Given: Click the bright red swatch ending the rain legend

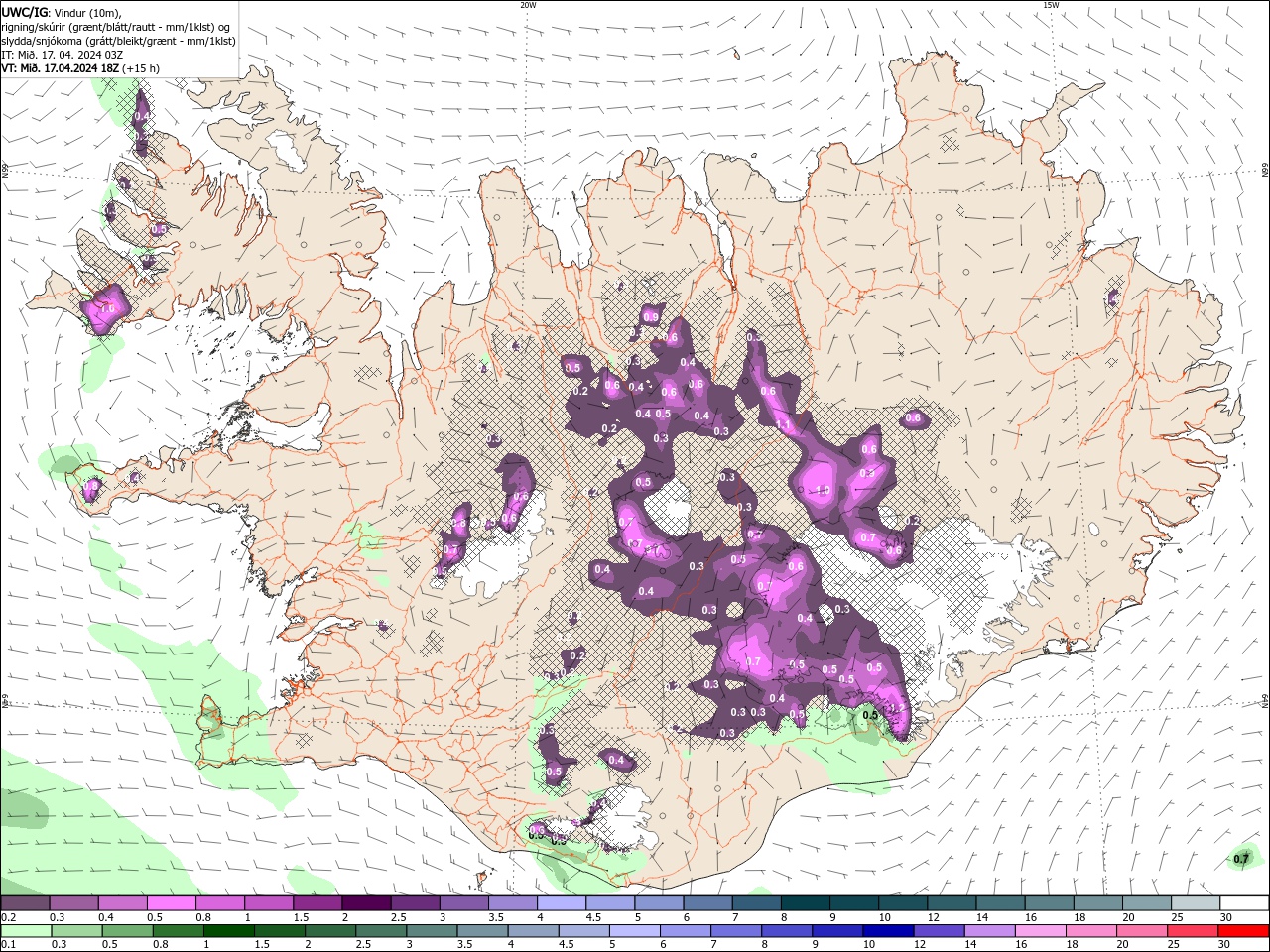Looking at the screenshot, I should 1243,931.
